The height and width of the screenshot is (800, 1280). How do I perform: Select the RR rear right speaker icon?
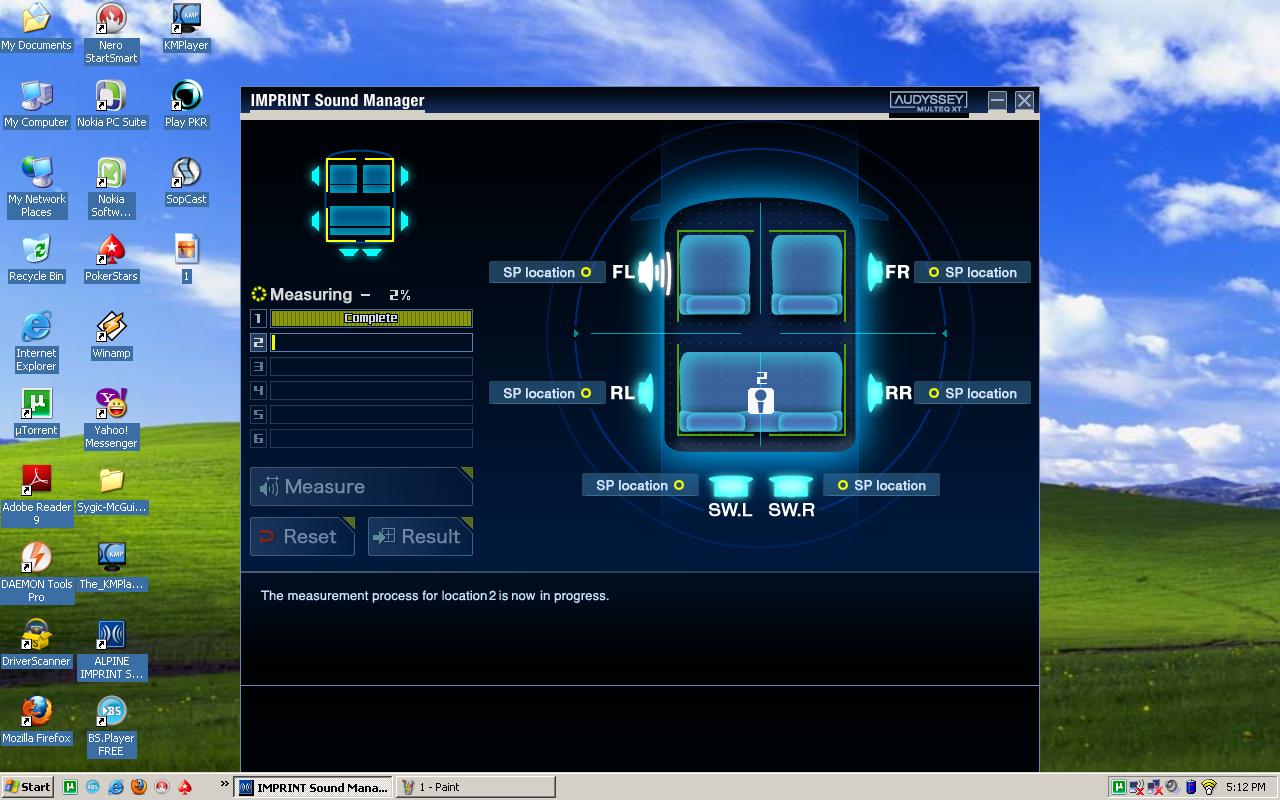[875, 393]
